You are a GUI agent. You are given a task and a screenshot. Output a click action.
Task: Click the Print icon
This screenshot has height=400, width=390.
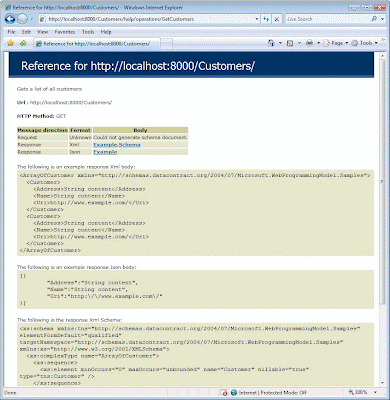click(x=310, y=43)
